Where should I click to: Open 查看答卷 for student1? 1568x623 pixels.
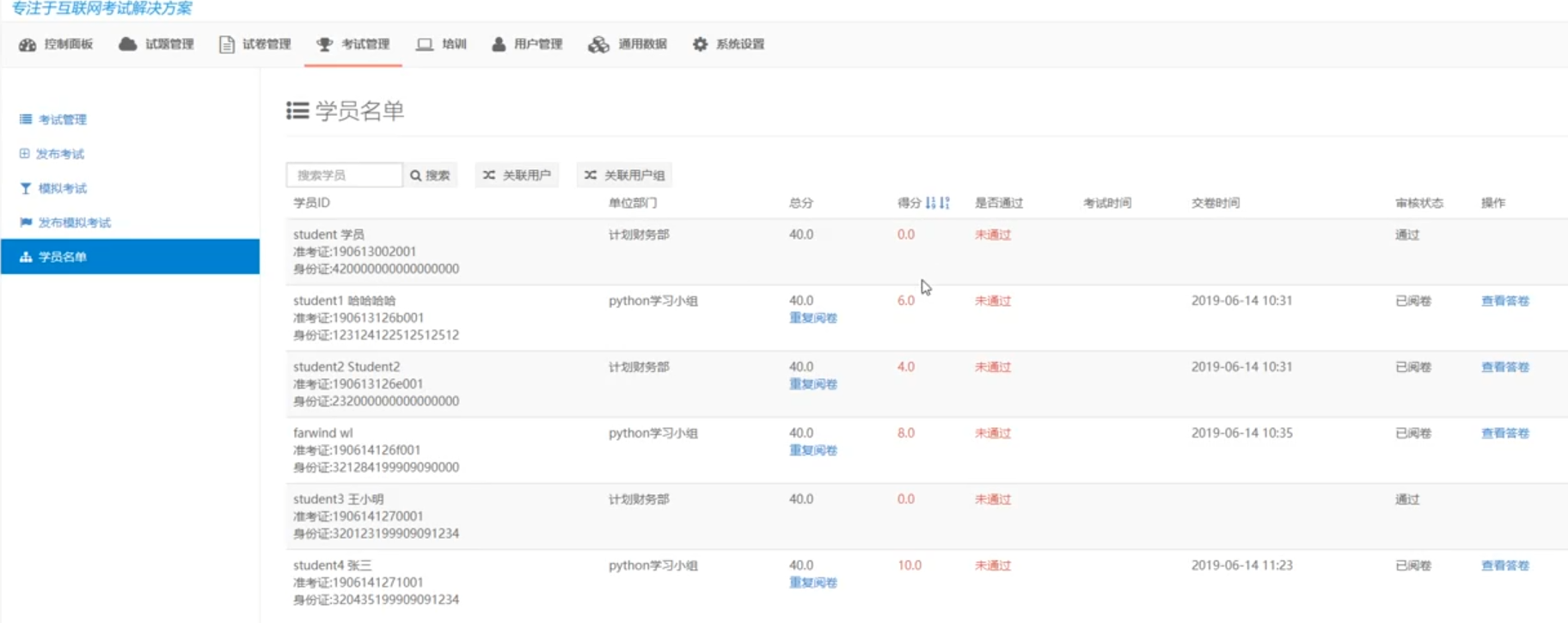[x=1505, y=301]
